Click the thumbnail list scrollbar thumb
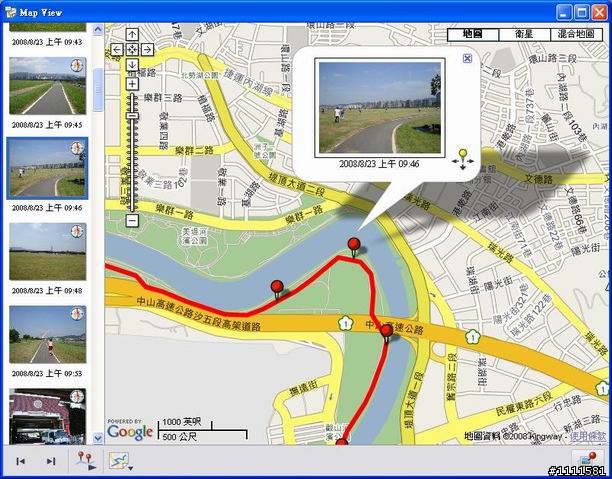This screenshot has height=479, width=612. tap(98, 90)
